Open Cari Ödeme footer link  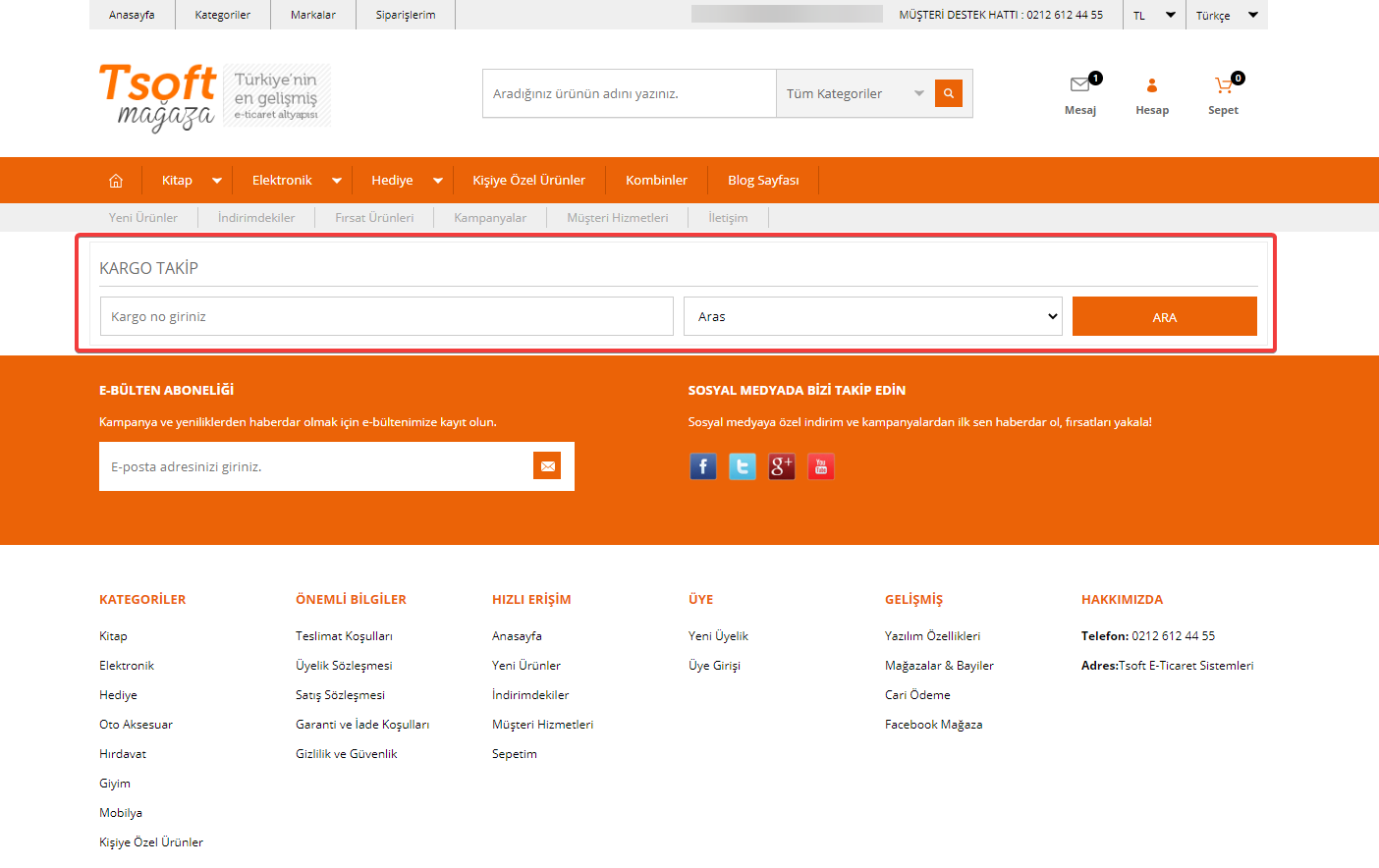coord(917,695)
